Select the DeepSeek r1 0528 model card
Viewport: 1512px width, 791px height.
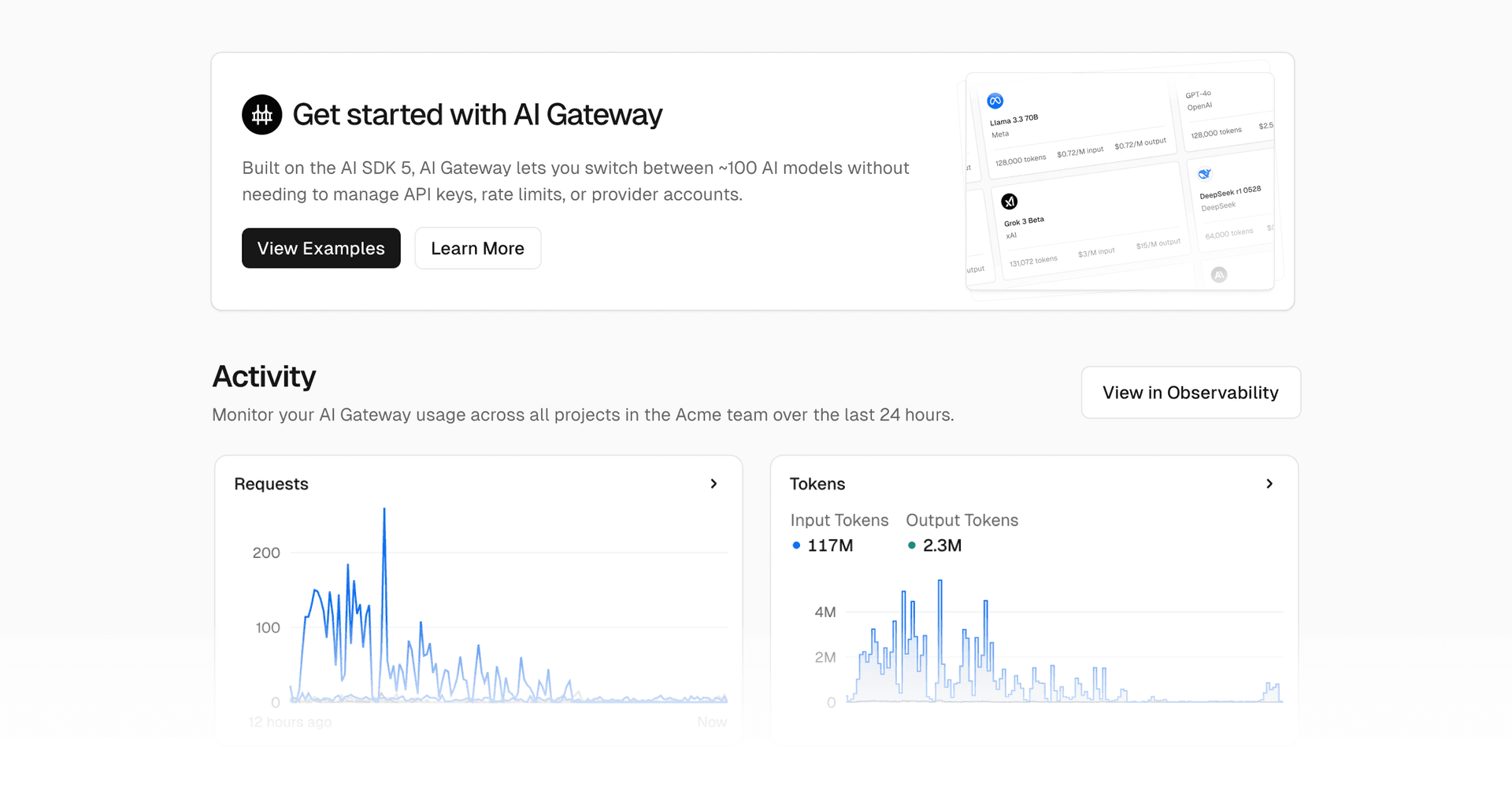point(1230,206)
